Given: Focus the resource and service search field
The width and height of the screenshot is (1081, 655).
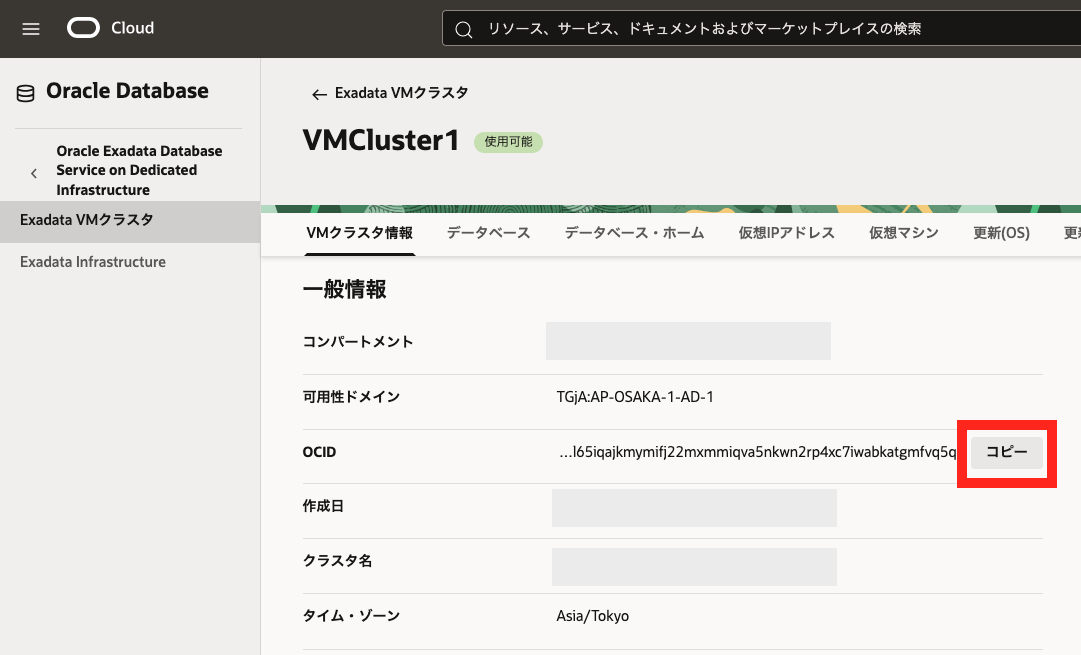Looking at the screenshot, I should coord(760,29).
